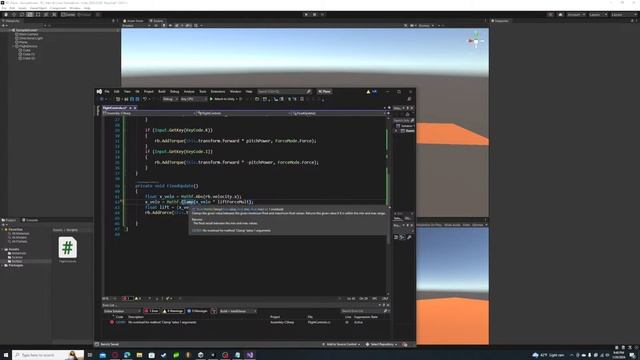Screen dimensions: 640x360
Task: Click the Undo toolbar icon
Action: point(144,99)
